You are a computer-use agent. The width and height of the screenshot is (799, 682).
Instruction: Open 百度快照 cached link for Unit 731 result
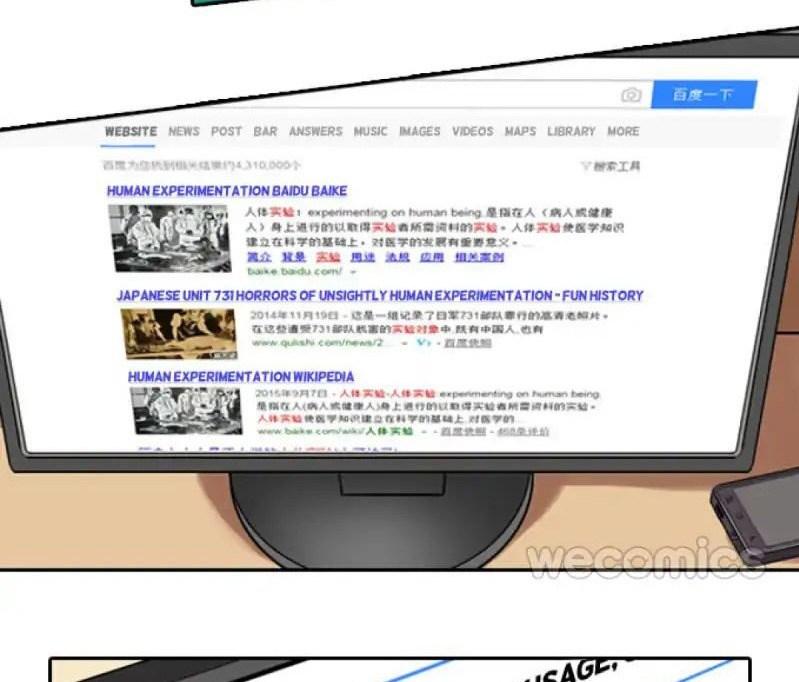tap(467, 343)
